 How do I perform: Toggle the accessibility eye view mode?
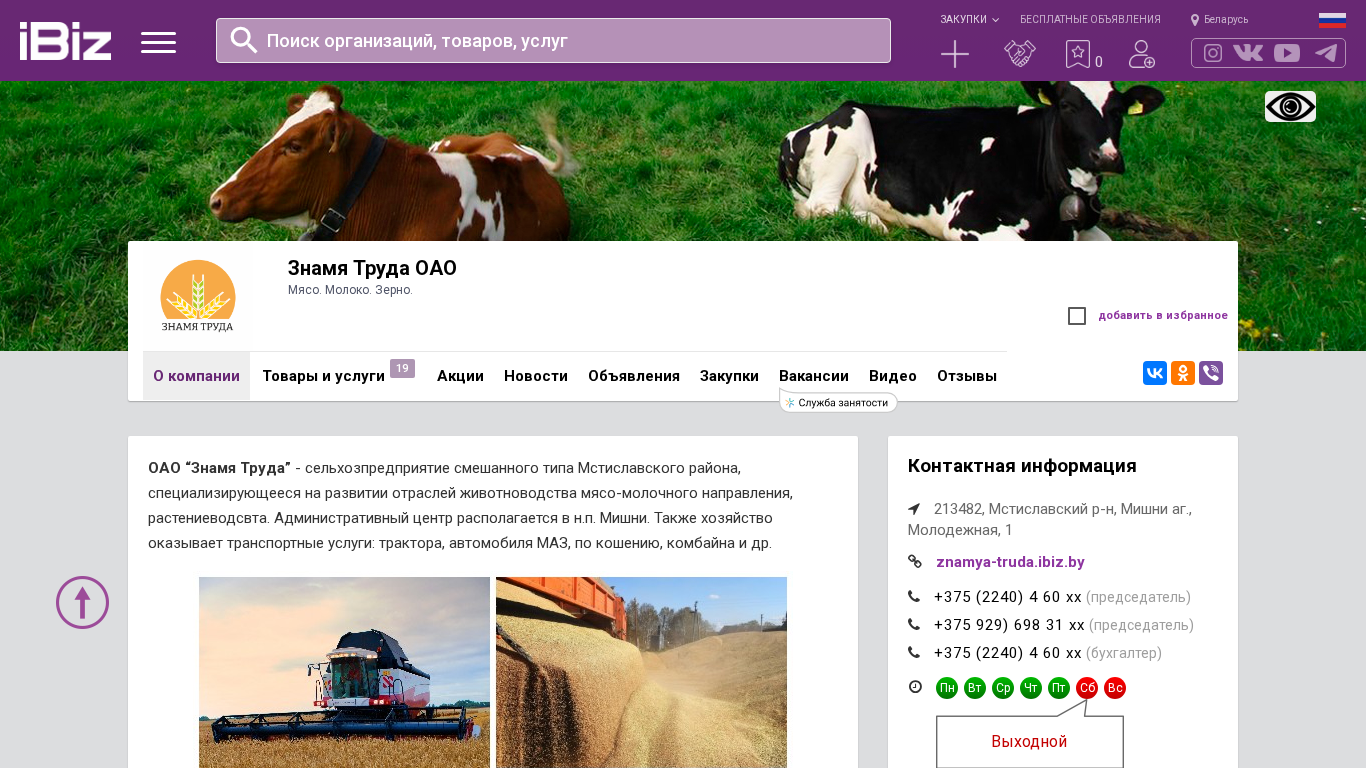(1290, 107)
